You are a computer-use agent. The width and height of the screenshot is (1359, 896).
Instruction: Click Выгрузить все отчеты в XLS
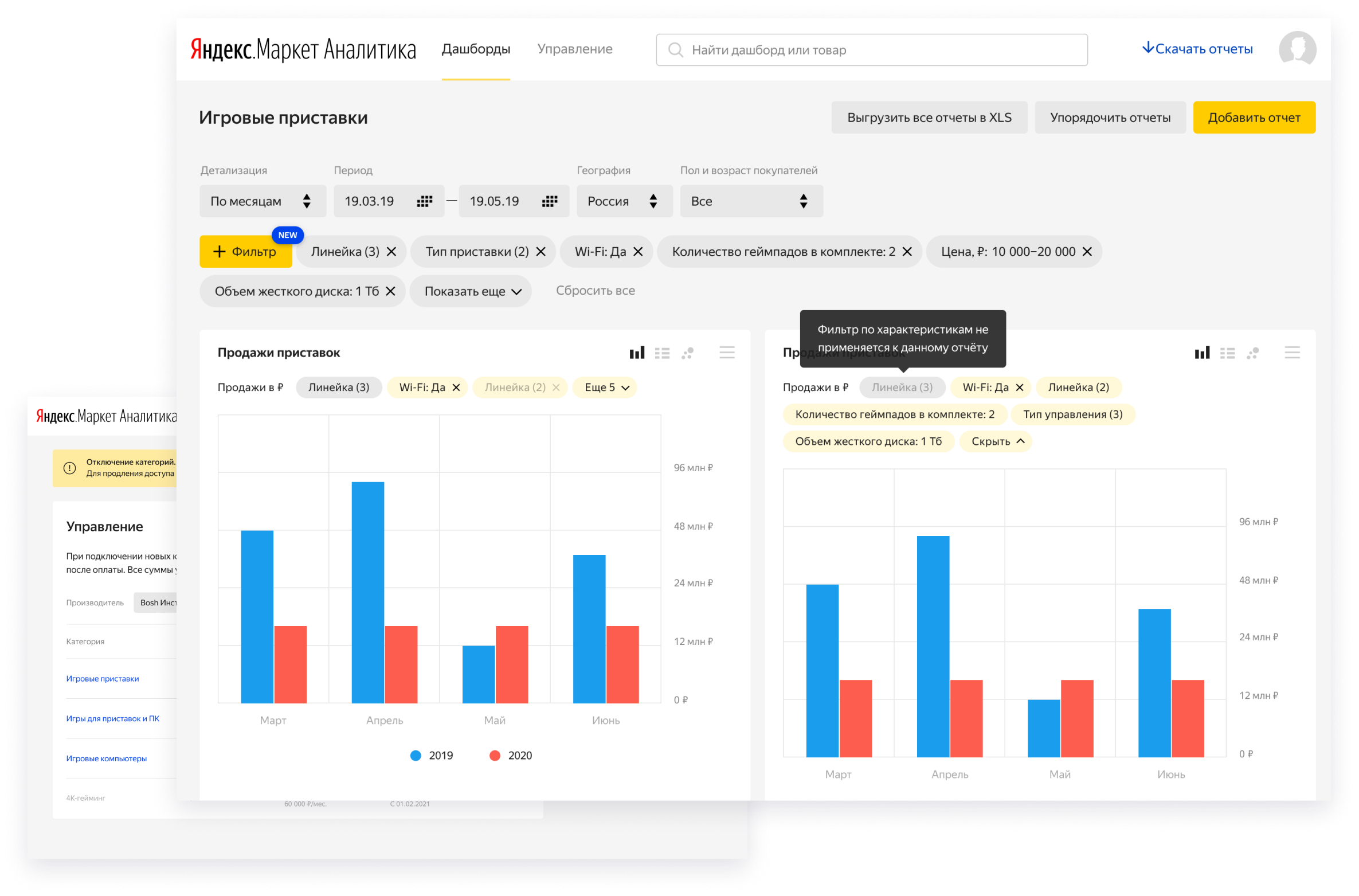pos(929,118)
